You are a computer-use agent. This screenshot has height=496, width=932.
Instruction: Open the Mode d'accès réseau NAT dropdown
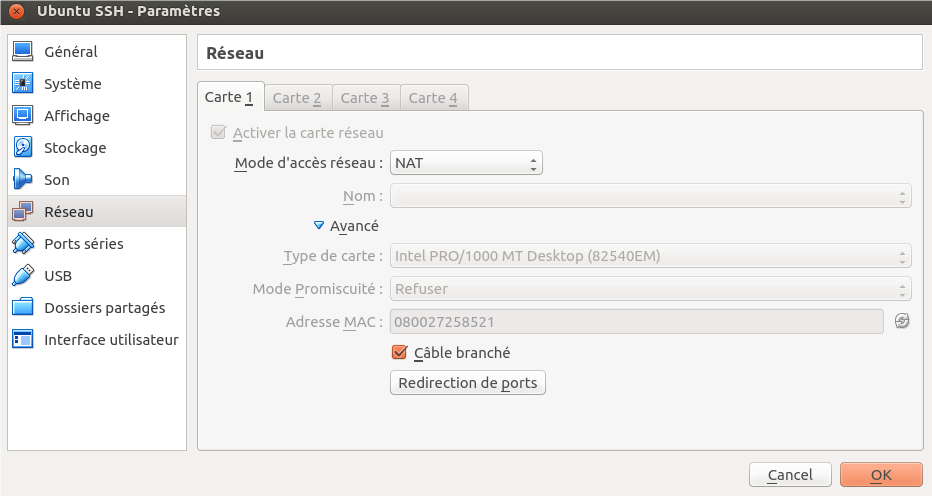click(x=466, y=162)
